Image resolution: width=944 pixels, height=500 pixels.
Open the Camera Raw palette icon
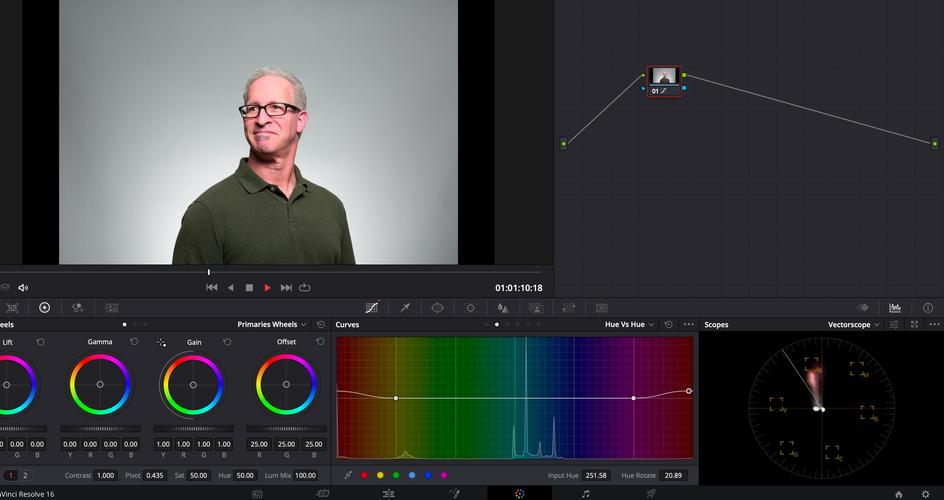tap(12, 307)
